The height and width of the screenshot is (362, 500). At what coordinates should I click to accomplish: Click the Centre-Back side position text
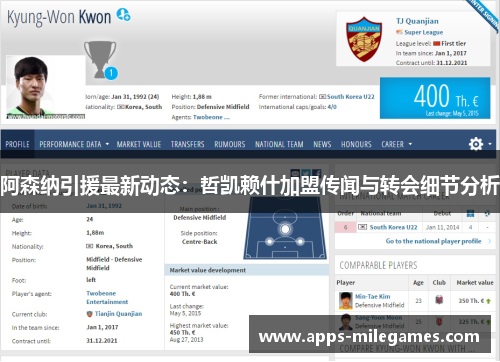pos(199,242)
